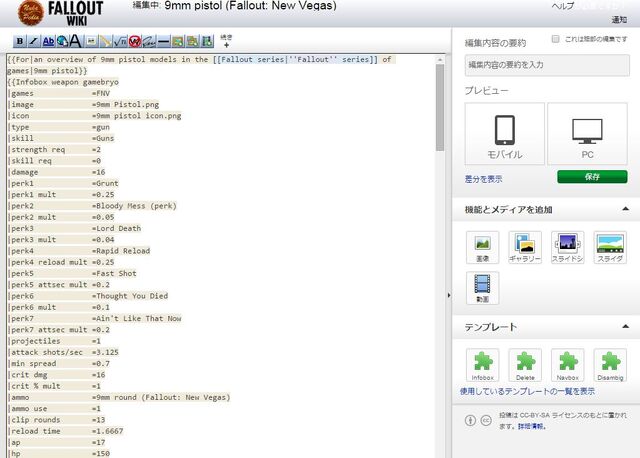Viewport: 640px width, 458px height.
Task: Click the '|min spread' parameter name
Action: click(x=32, y=363)
